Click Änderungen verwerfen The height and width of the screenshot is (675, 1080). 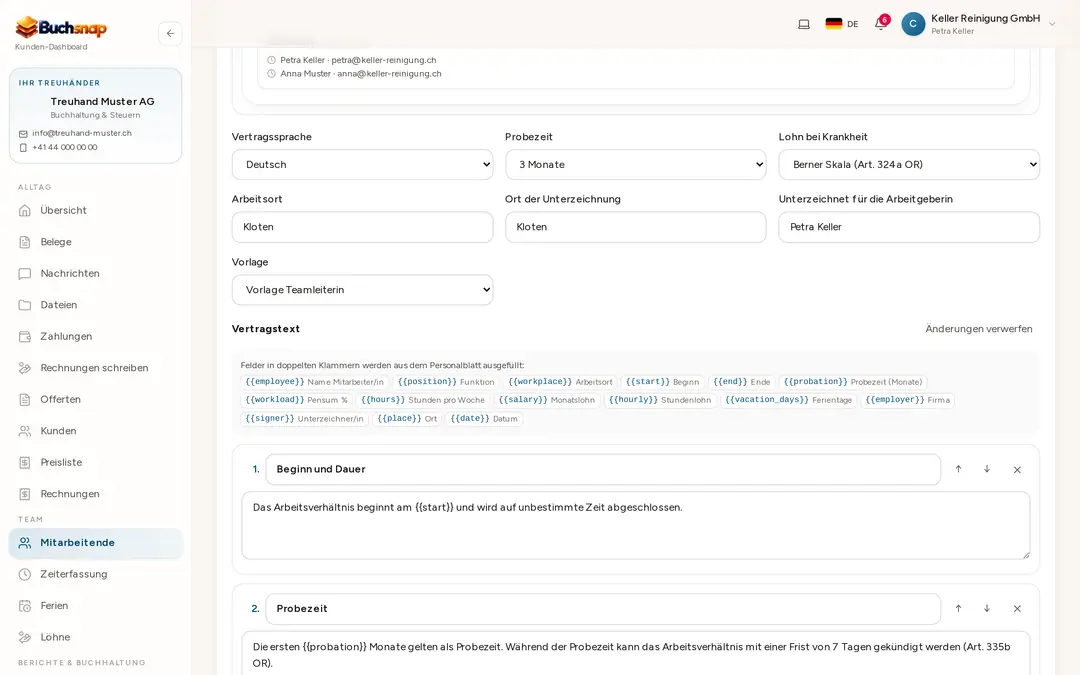click(x=979, y=329)
